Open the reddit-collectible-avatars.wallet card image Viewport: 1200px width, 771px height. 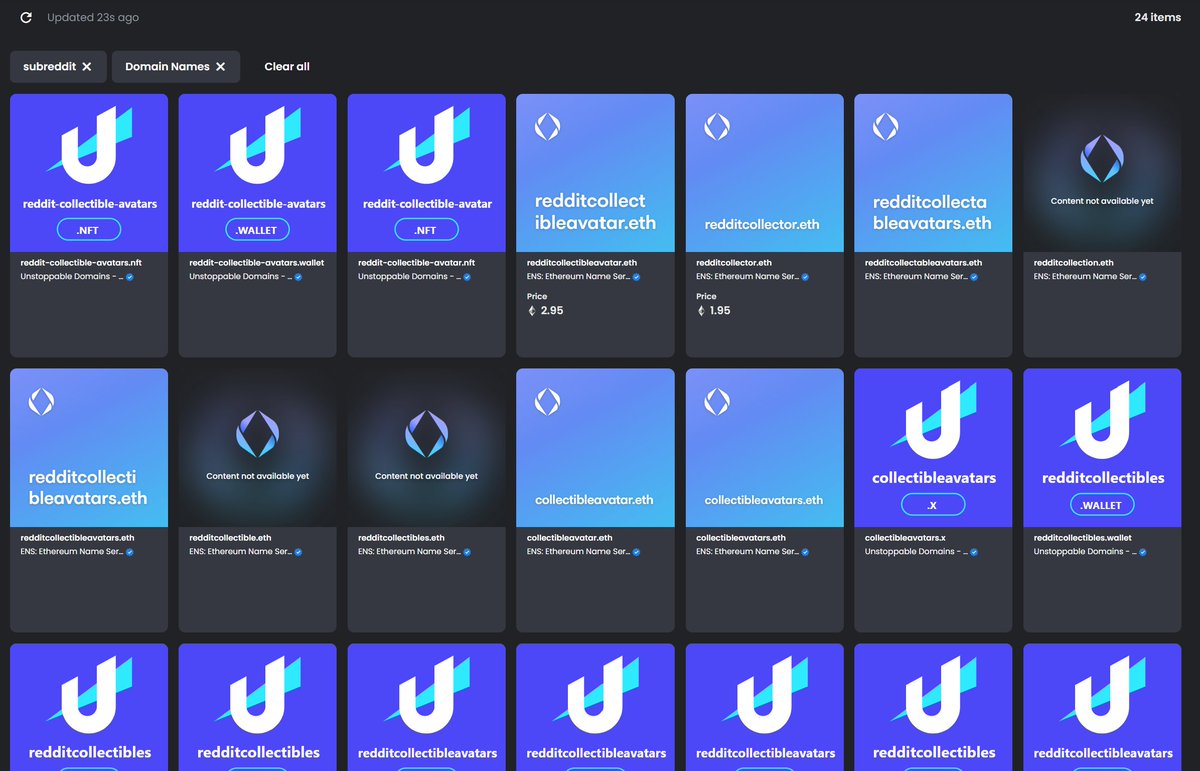pos(258,173)
